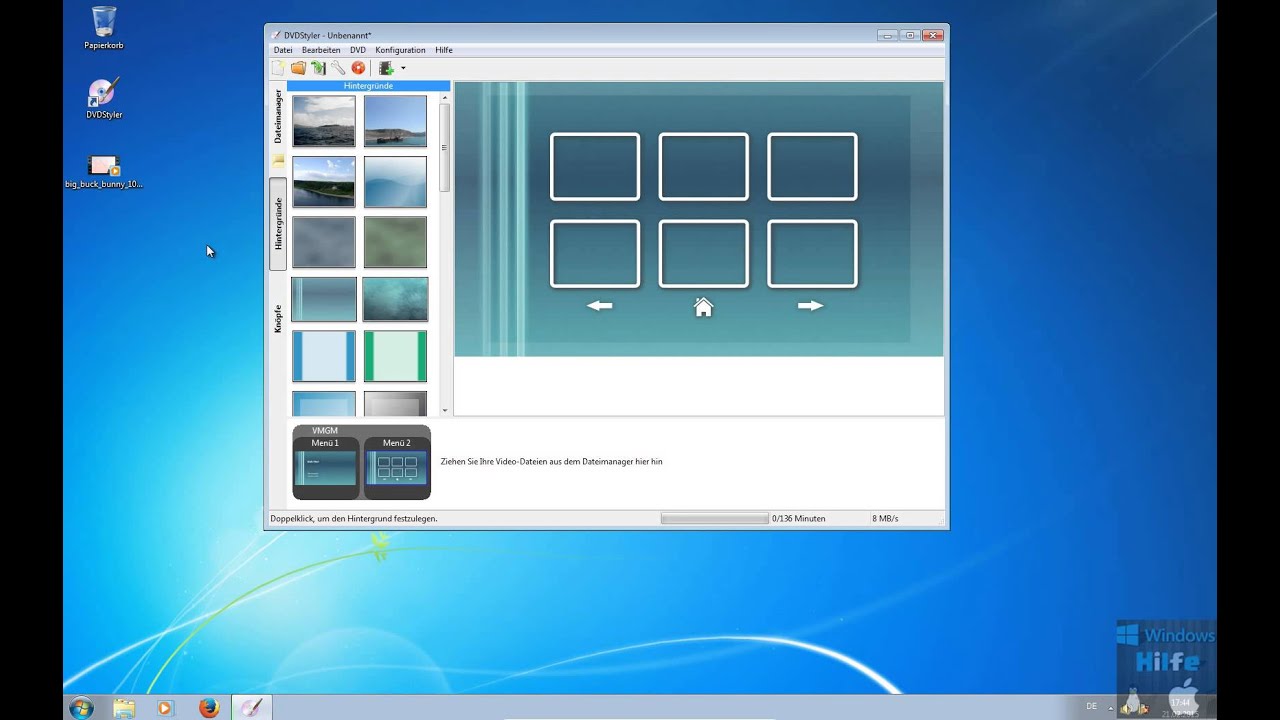This screenshot has width=1280, height=720.
Task: Select the DVDStyler desktop shortcut
Action: point(104,99)
